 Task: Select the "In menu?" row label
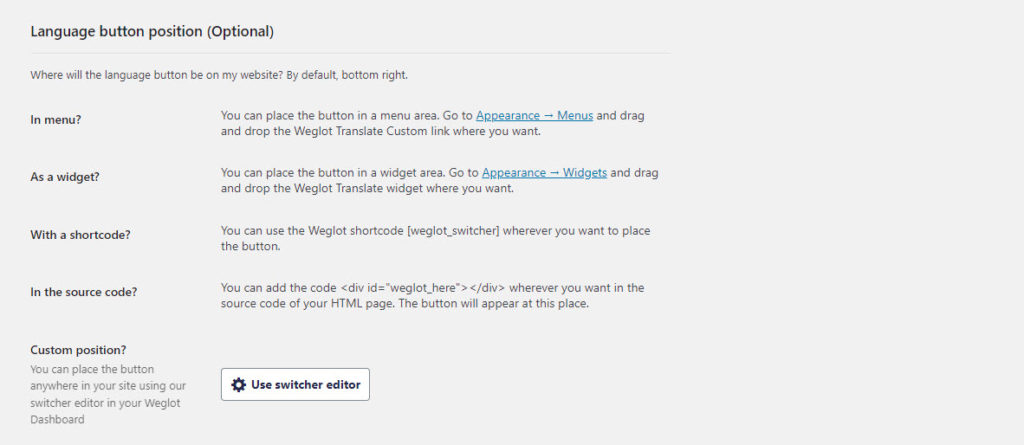[56, 120]
